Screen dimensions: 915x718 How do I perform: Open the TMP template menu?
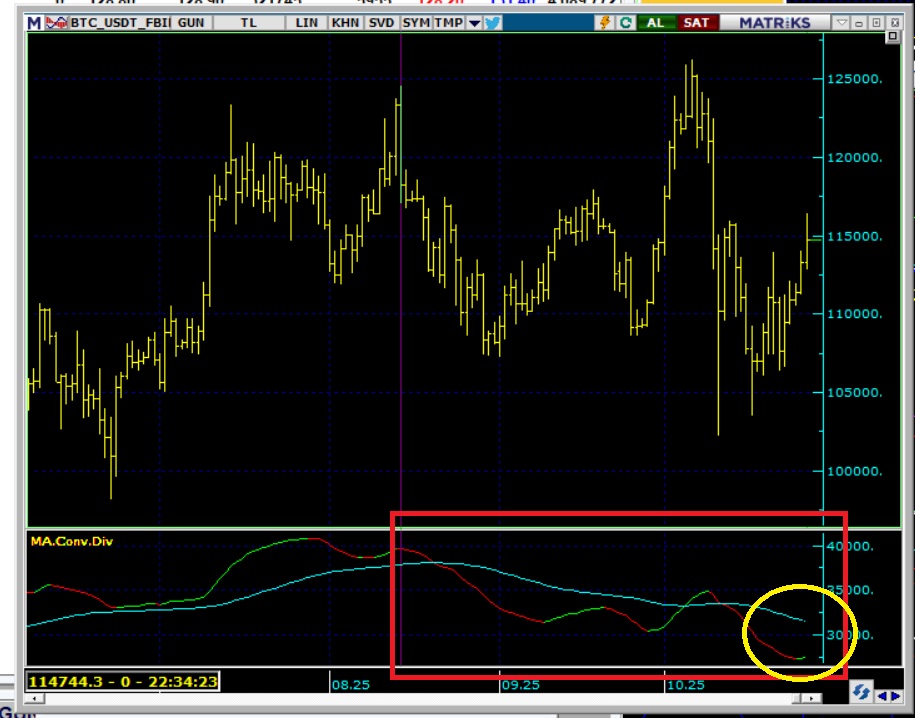point(449,22)
